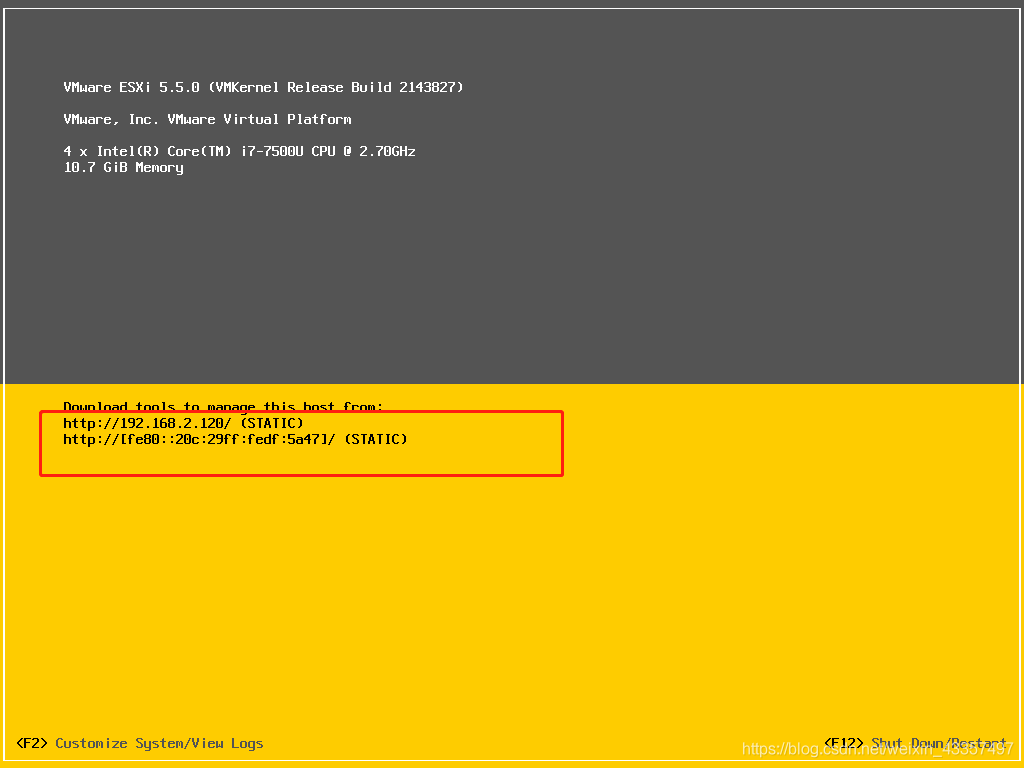
Task: Click the VMware ESXi 5.5.0 version text
Action: [131, 87]
